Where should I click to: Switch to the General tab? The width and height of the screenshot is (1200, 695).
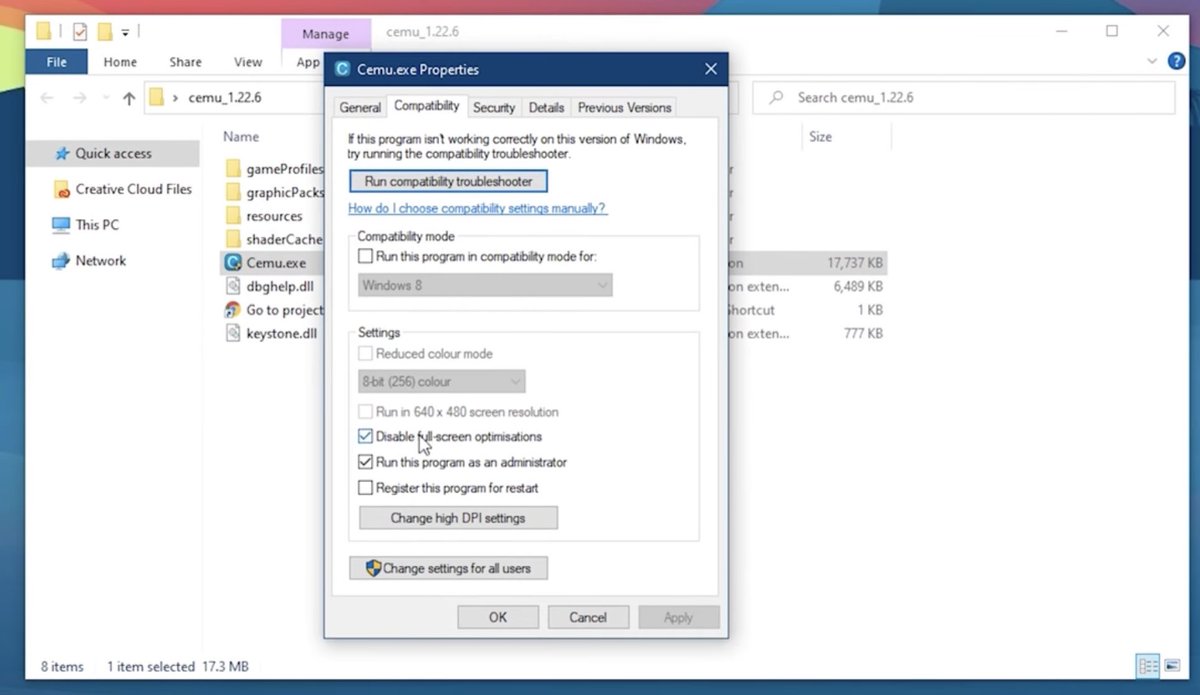pyautogui.click(x=360, y=108)
